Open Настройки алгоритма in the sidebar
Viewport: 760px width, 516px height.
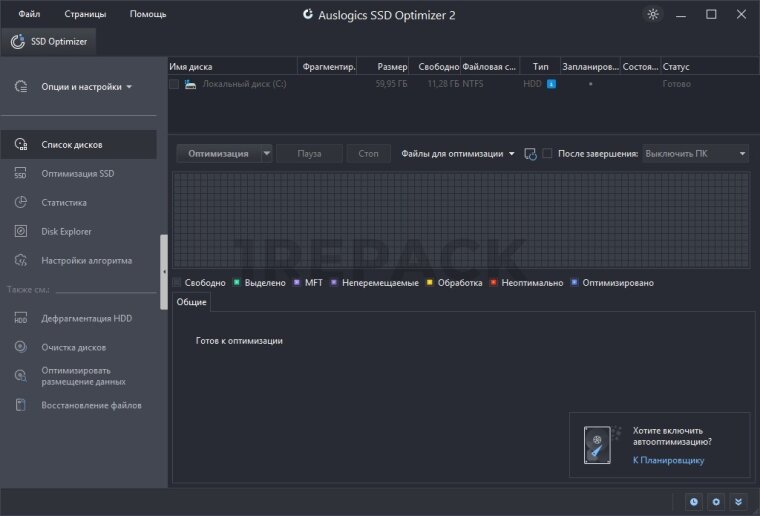pos(86,261)
